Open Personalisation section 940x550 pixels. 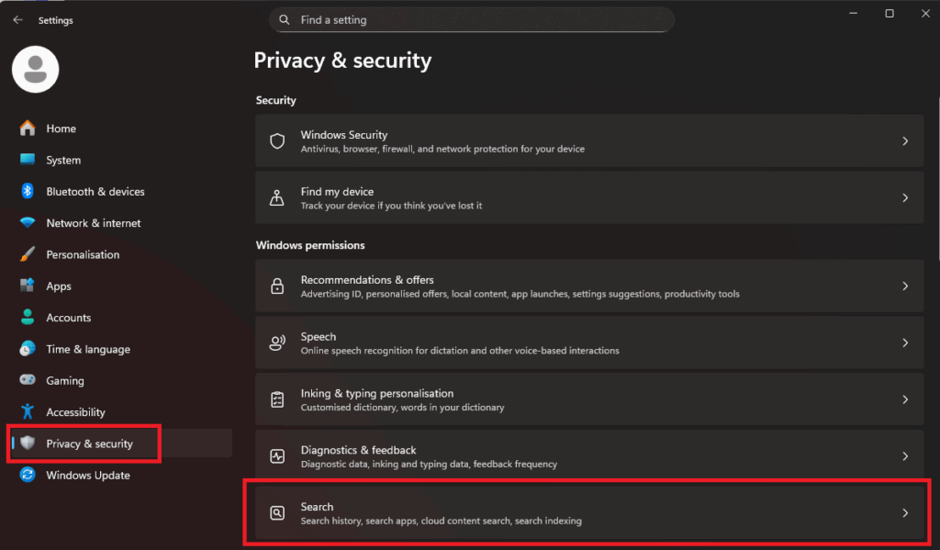click(x=120, y=254)
